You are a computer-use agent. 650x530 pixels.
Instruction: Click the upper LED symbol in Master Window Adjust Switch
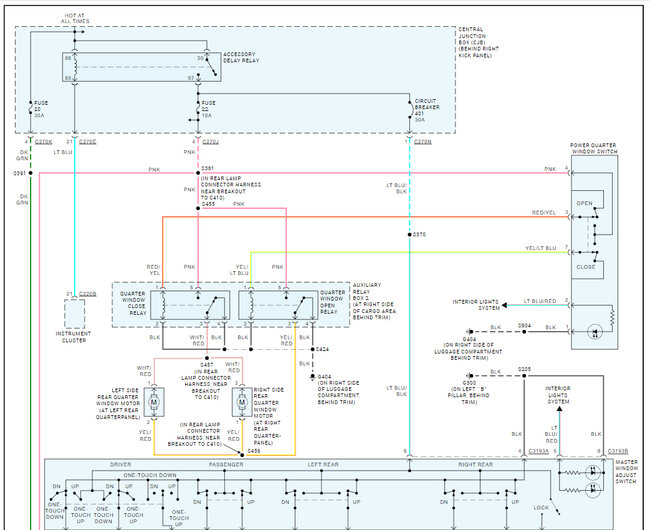pyautogui.click(x=592, y=472)
